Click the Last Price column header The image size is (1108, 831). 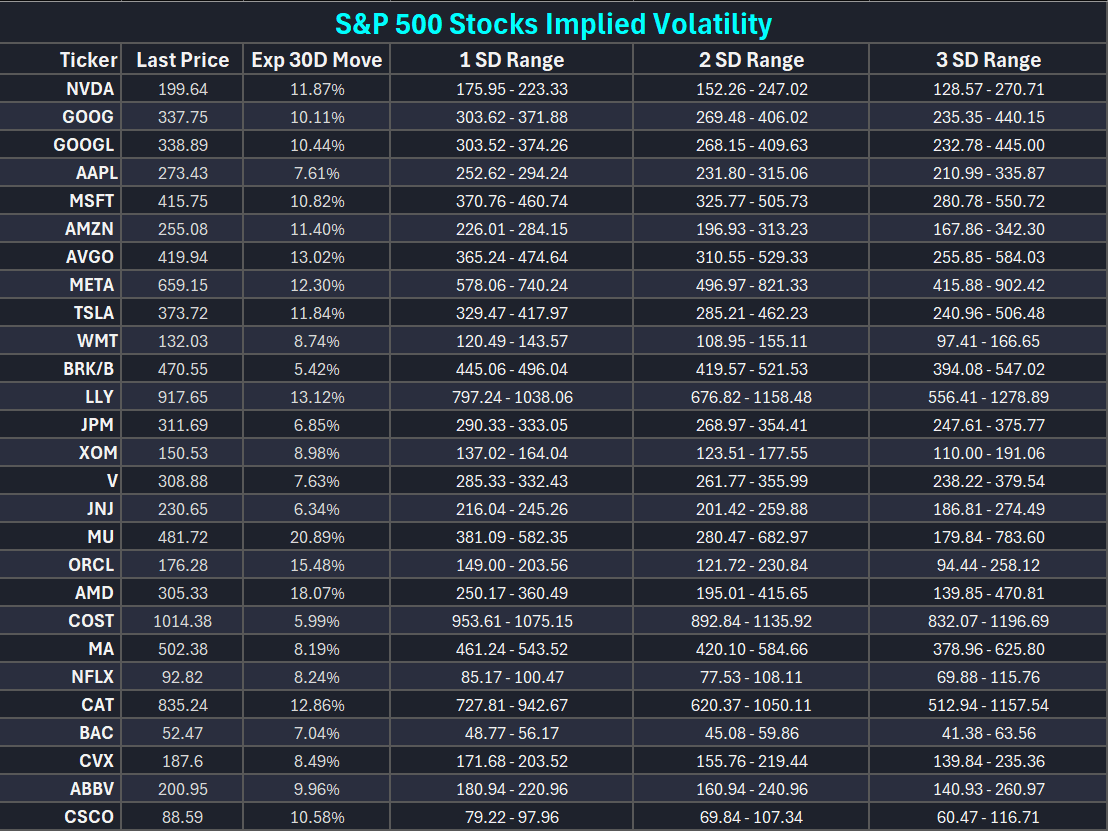tap(183, 60)
